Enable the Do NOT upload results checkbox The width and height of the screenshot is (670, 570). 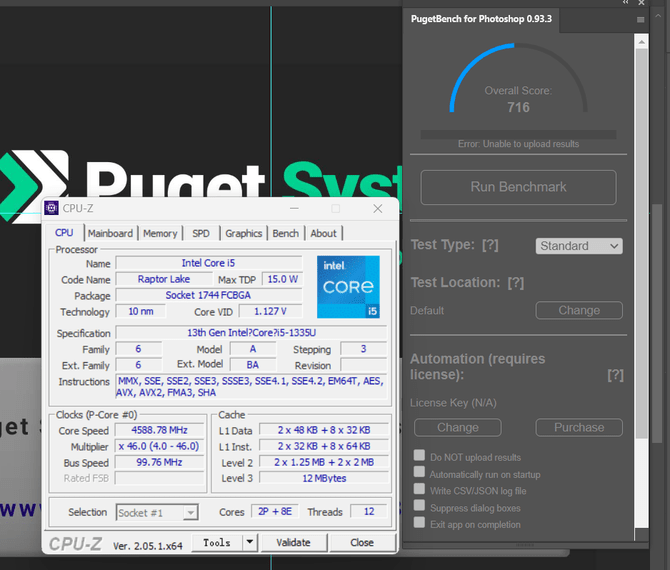tap(419, 457)
